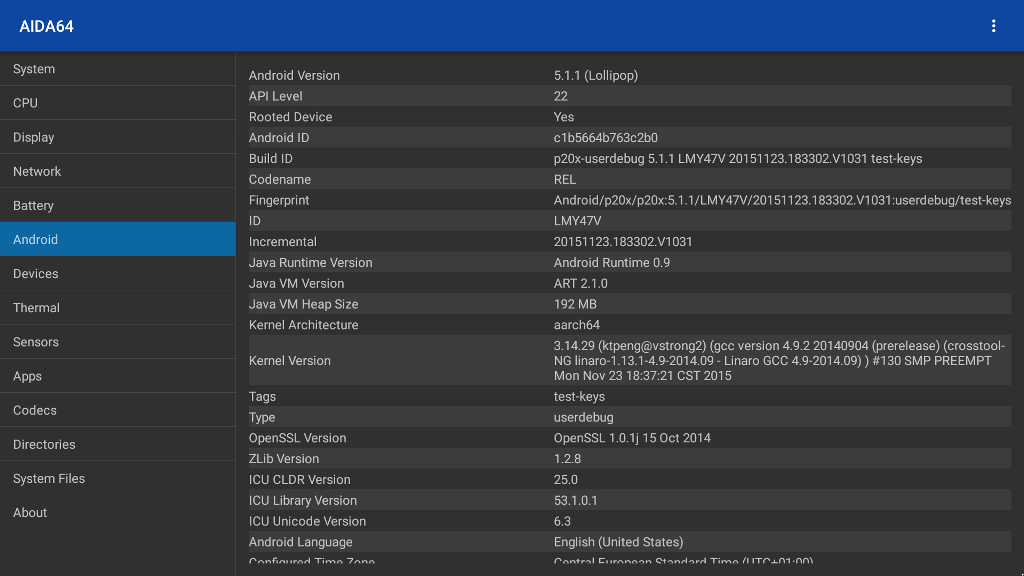This screenshot has height=576, width=1024.
Task: Click the value aarch64
Action: 577,325
